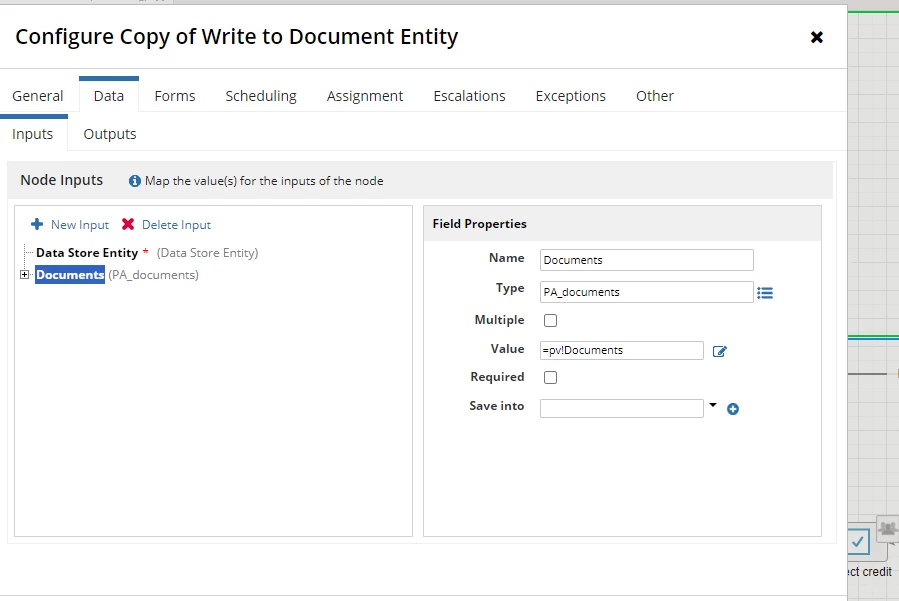Click the Name field containing Documents

click(x=647, y=260)
